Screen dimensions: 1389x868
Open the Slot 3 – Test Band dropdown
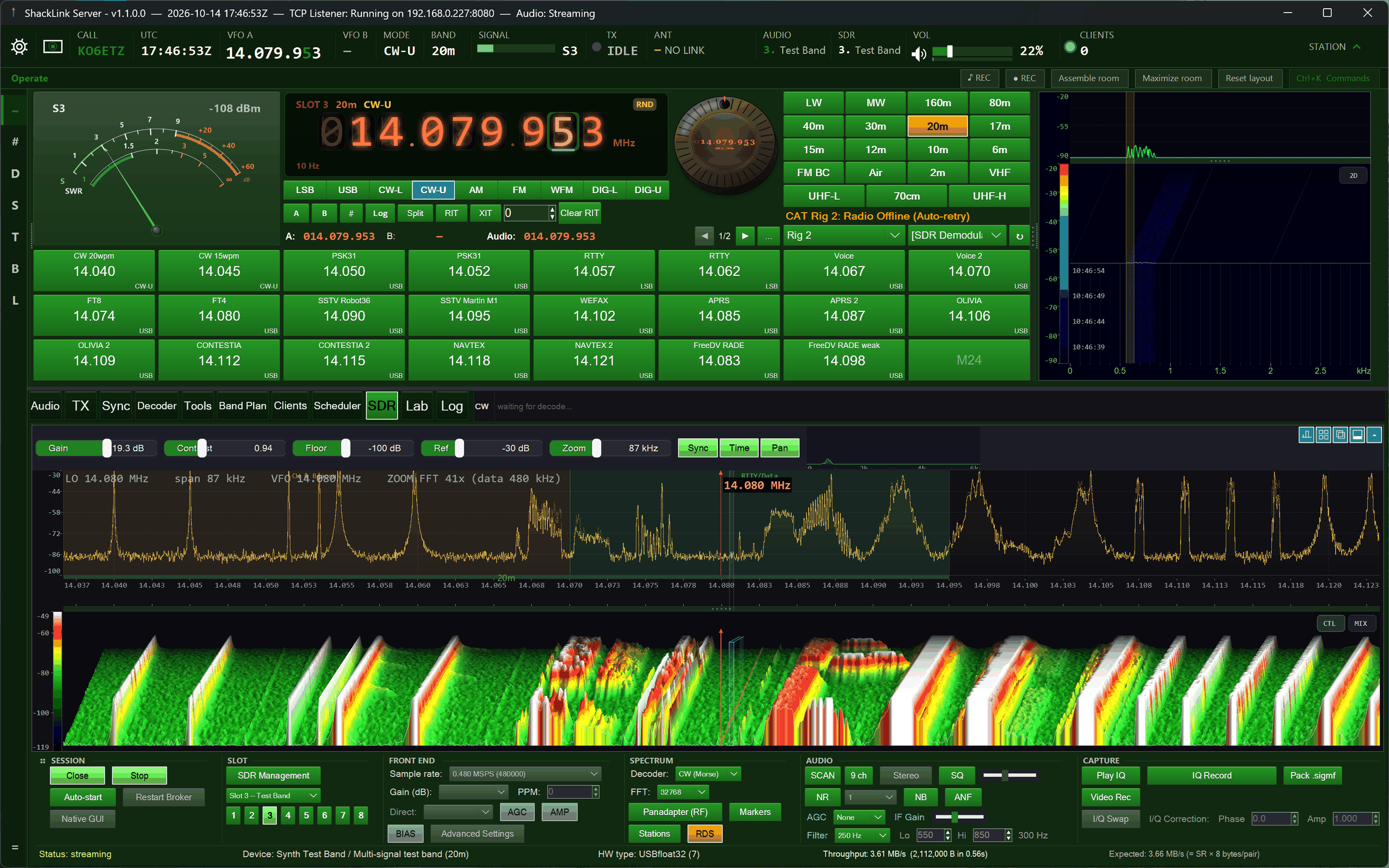coord(273,796)
